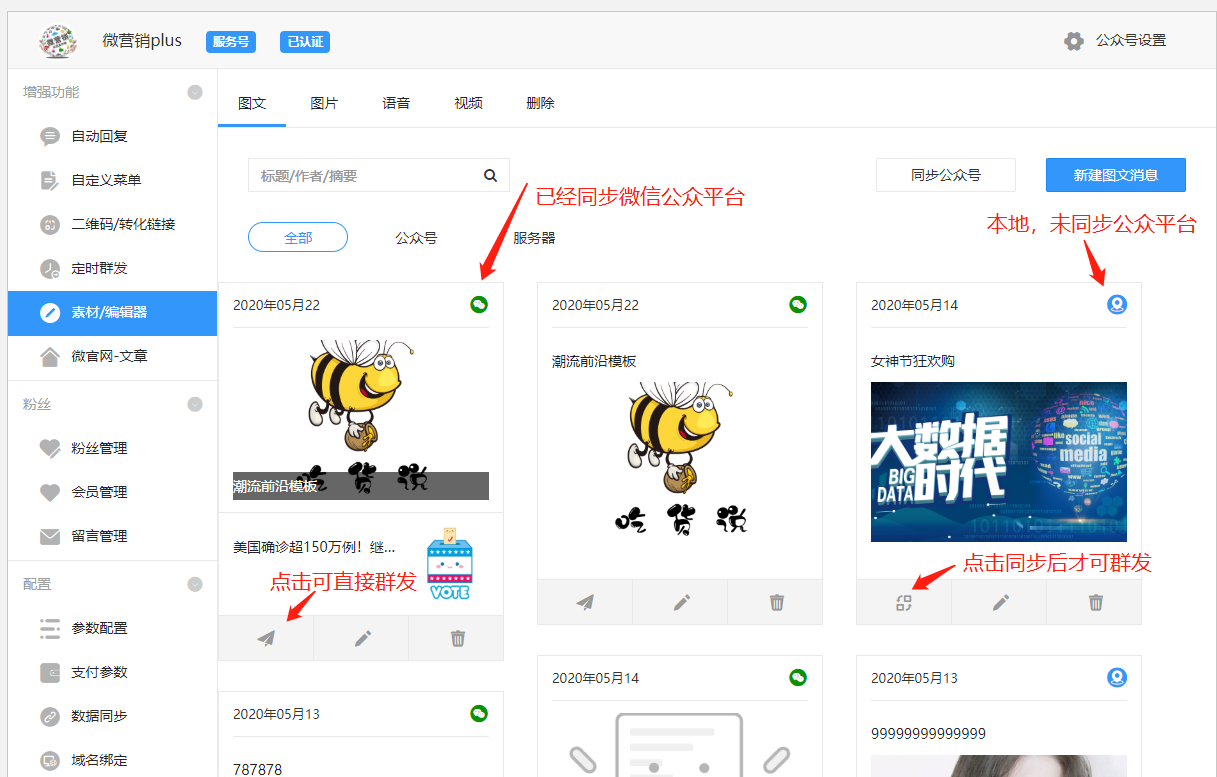Click WeChat icon on middle 05月14 card
The image size is (1217, 777).
[x=798, y=677]
